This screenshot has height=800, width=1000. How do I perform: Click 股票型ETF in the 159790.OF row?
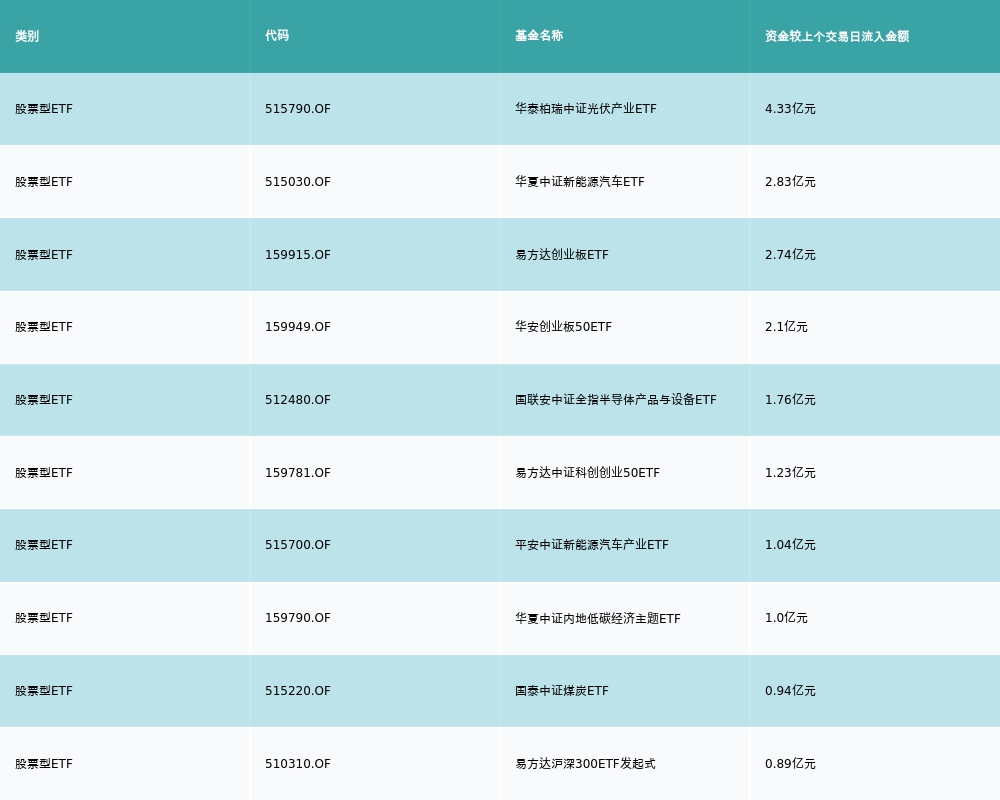click(44, 618)
